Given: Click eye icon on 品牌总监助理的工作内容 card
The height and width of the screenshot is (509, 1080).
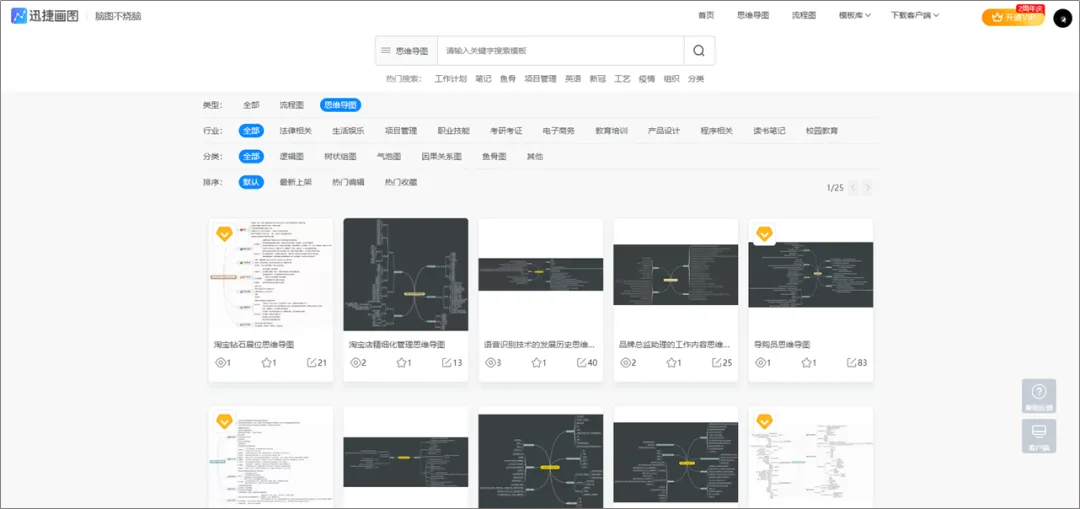Looking at the screenshot, I should pos(625,362).
